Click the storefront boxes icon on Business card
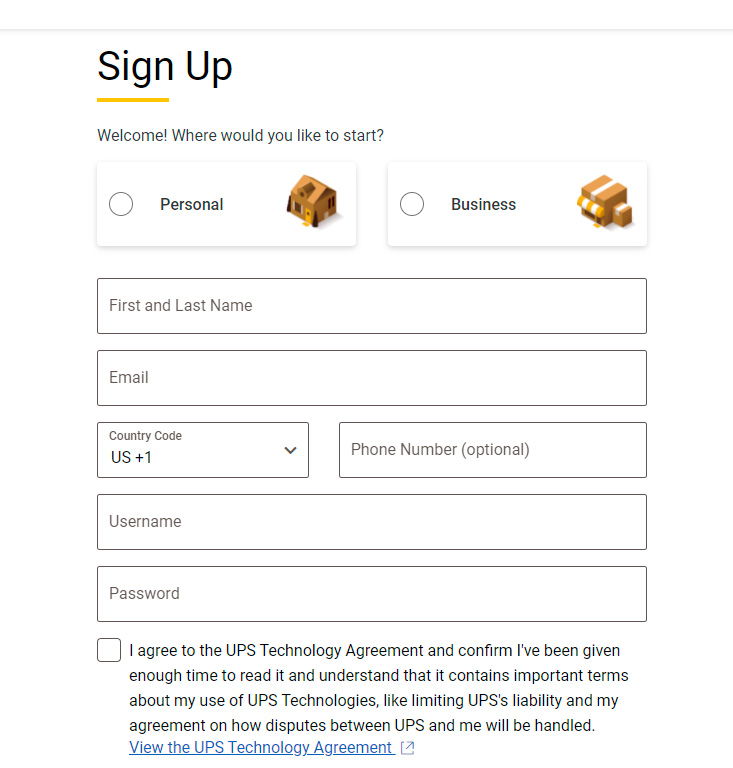 [605, 202]
